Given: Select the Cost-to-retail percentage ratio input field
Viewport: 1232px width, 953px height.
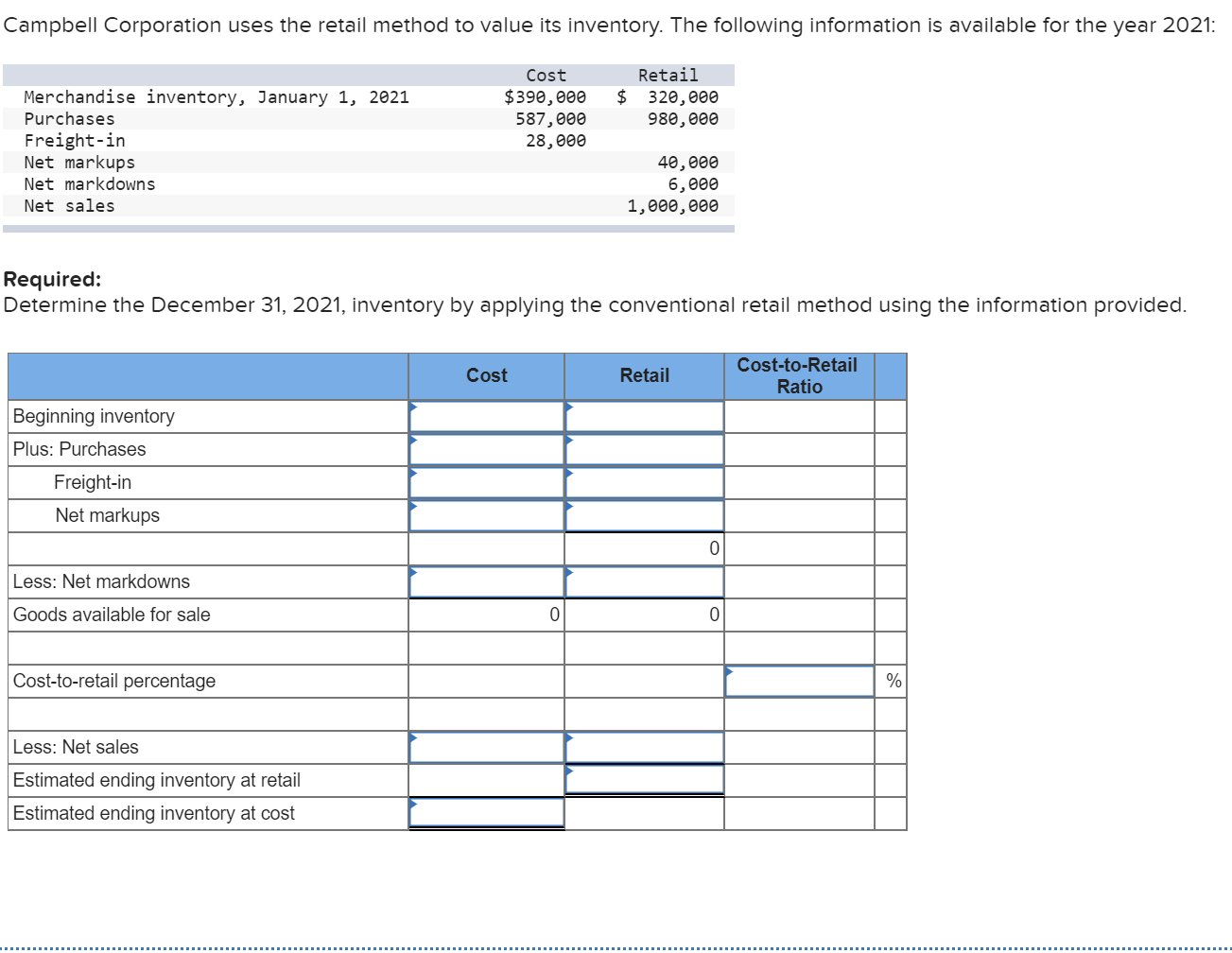Looking at the screenshot, I should pos(800,681).
